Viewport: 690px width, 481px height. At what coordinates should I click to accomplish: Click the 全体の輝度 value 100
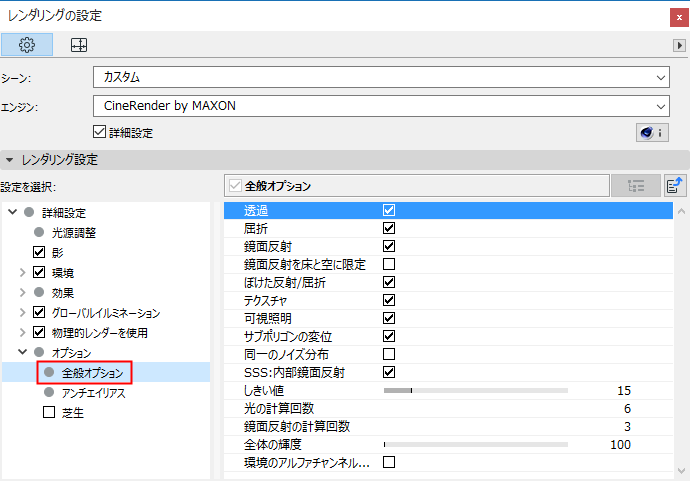point(620,444)
